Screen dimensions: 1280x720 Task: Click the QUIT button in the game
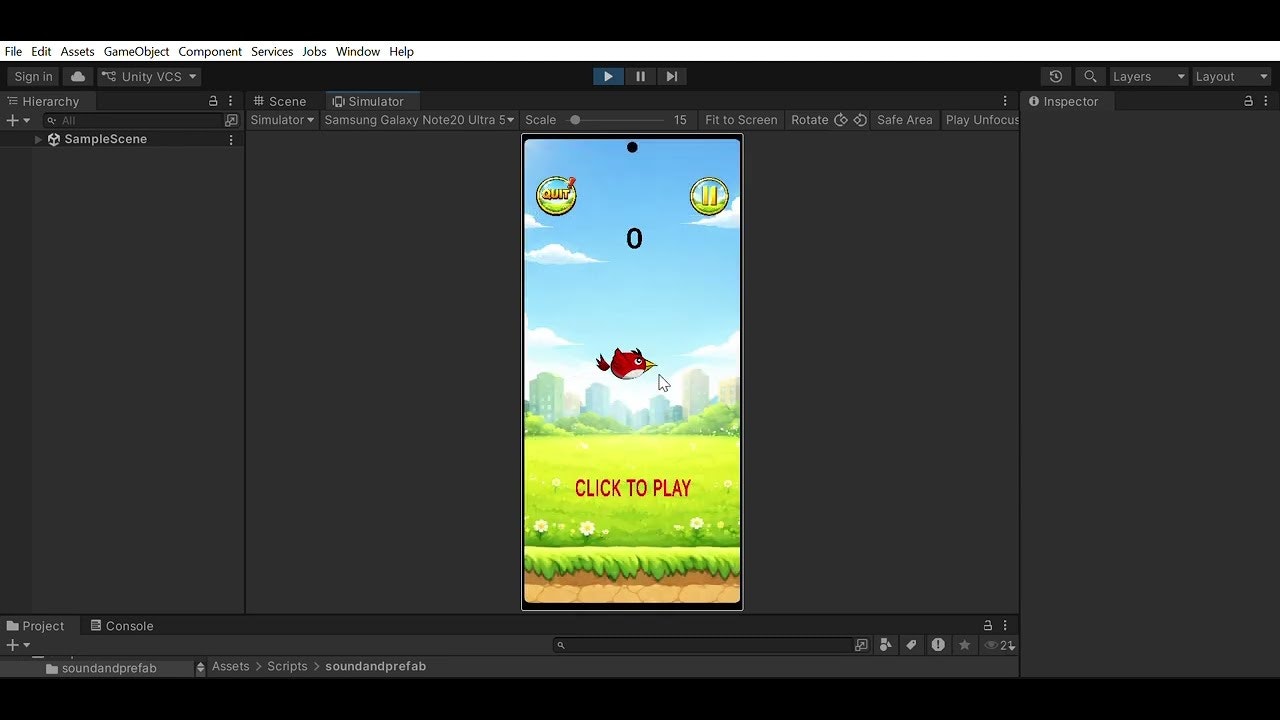pyautogui.click(x=556, y=195)
